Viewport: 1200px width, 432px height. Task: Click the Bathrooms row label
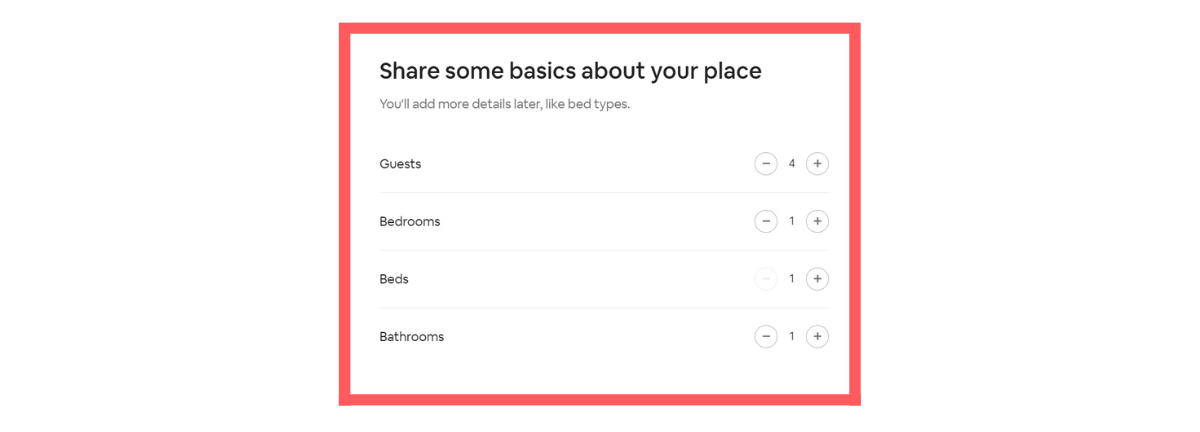coord(411,337)
